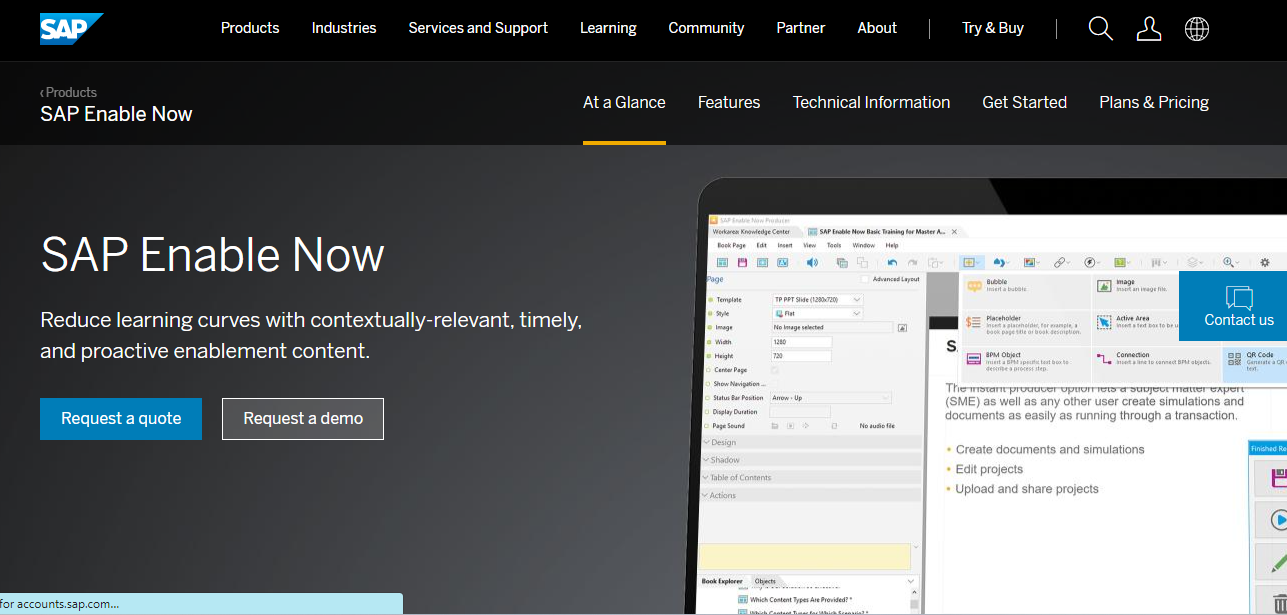Click the redo arrow in Producer toolbar
Image resolution: width=1287 pixels, height=615 pixels.
pos(913,262)
